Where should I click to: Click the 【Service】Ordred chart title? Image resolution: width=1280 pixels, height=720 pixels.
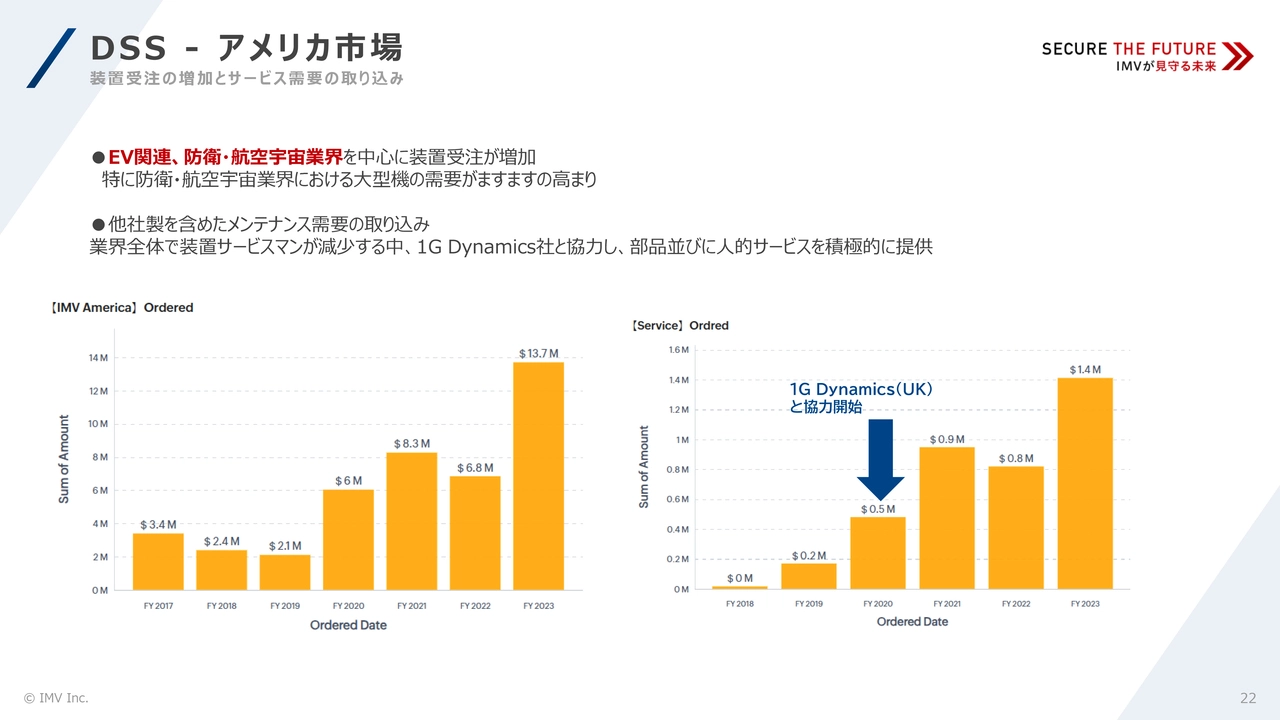[680, 325]
